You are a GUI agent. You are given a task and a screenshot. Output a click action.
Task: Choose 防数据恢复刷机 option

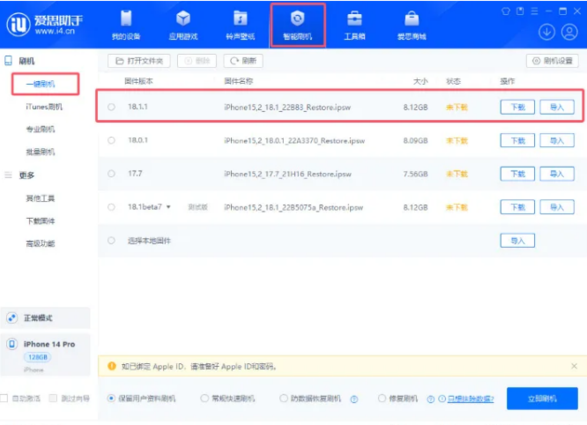coord(284,398)
